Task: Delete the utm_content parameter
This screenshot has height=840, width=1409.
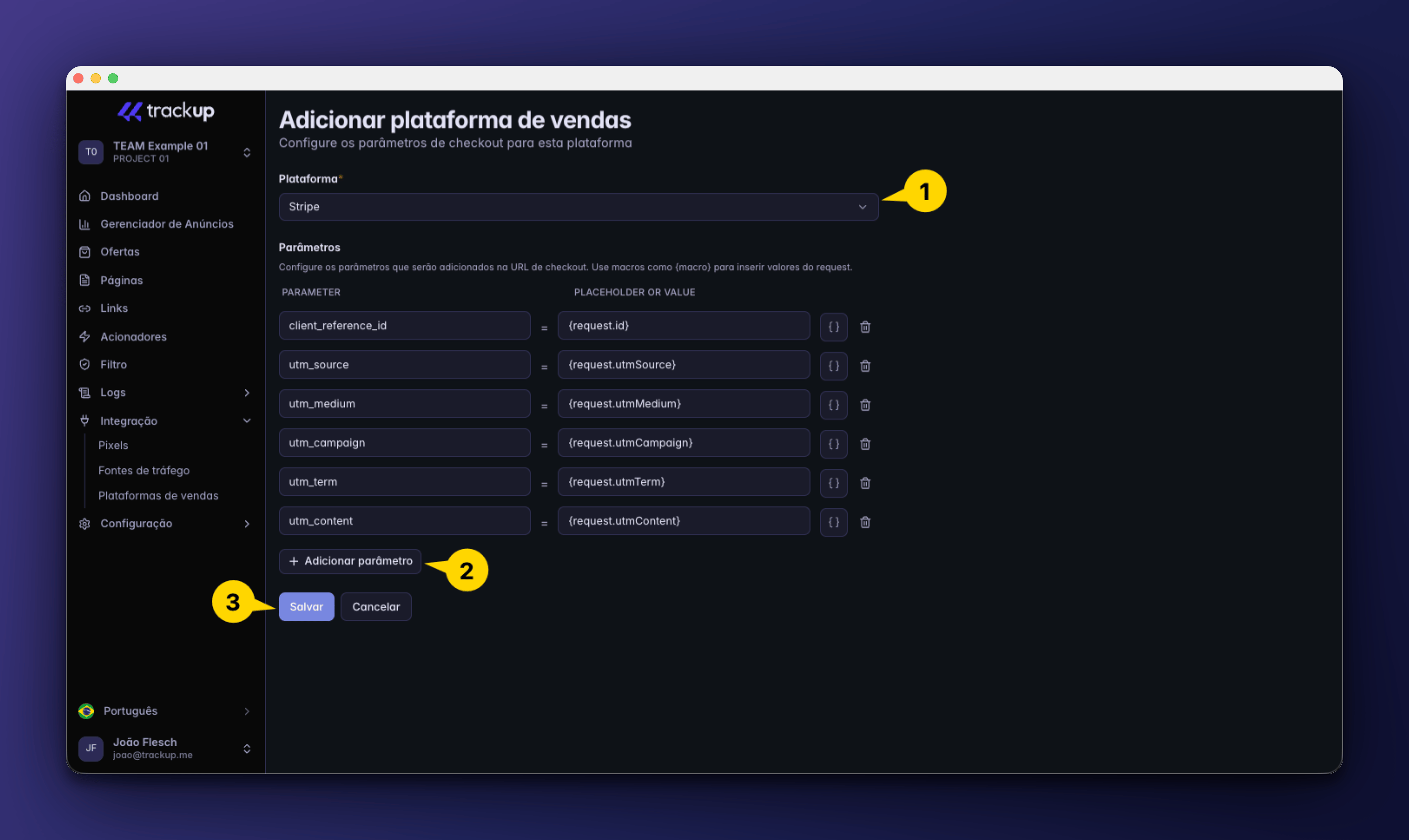Action: coord(865,522)
